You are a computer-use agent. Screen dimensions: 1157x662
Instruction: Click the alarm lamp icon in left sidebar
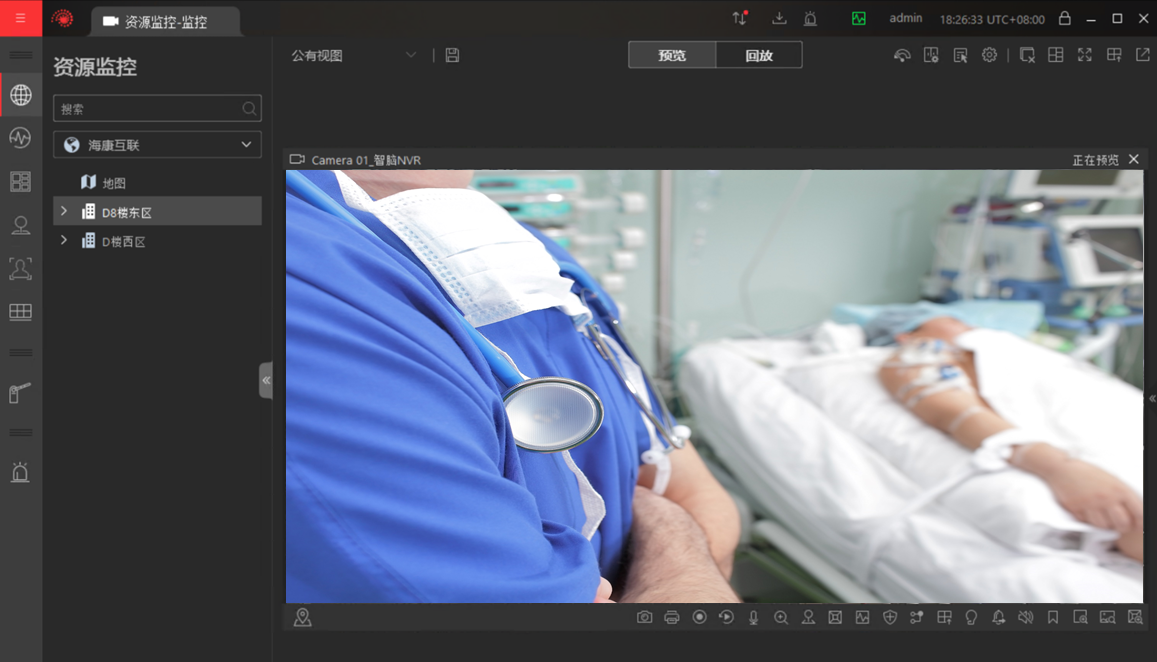click(x=20, y=472)
